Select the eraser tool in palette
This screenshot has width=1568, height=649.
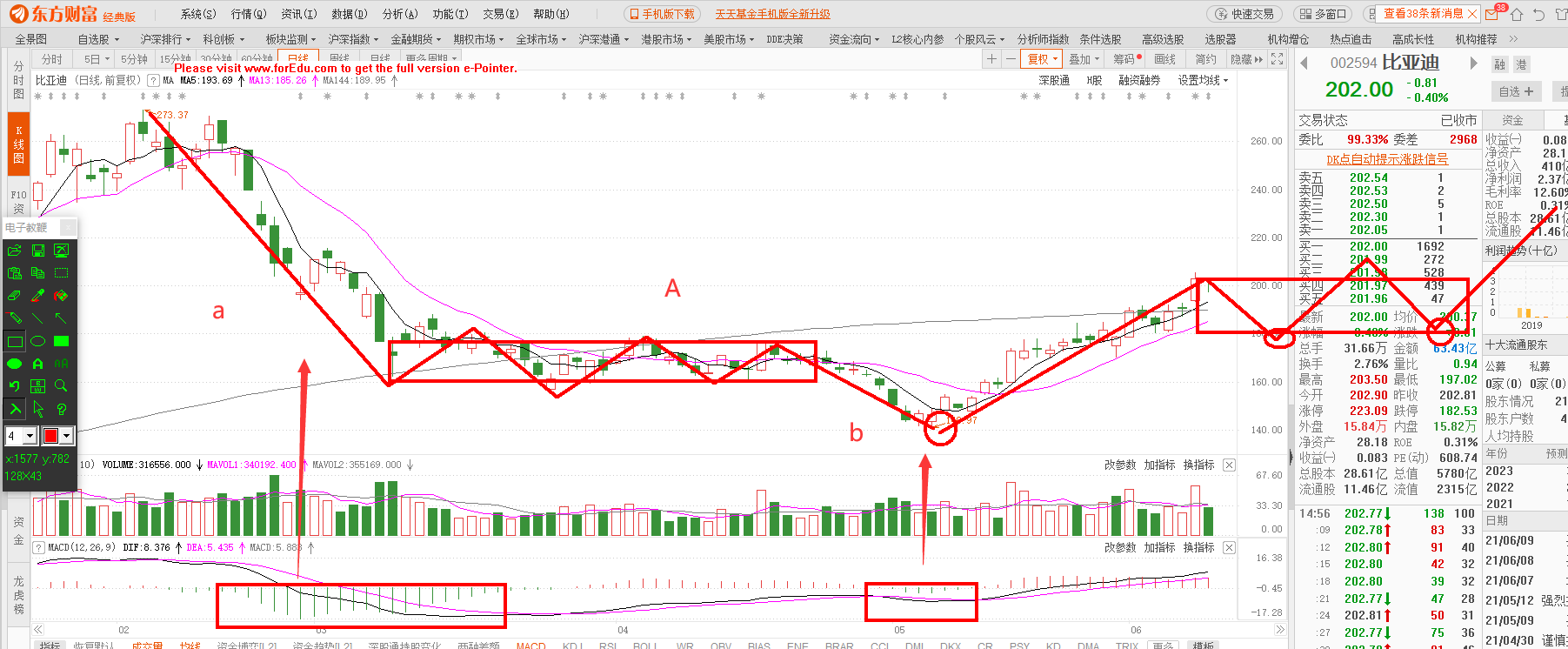coord(15,296)
